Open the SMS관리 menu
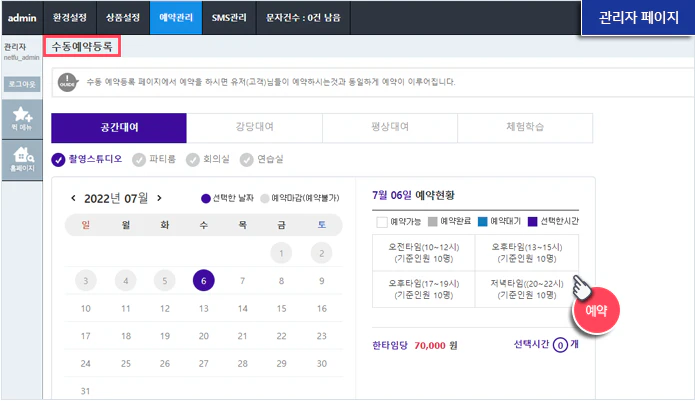Screen dimensions: 695x401 coord(229,18)
